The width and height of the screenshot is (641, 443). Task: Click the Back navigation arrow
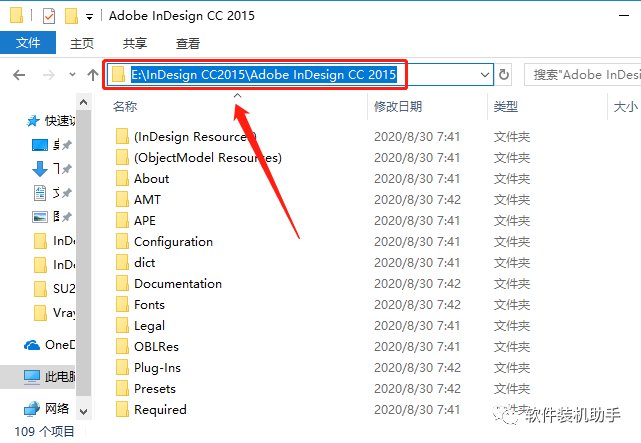point(19,75)
